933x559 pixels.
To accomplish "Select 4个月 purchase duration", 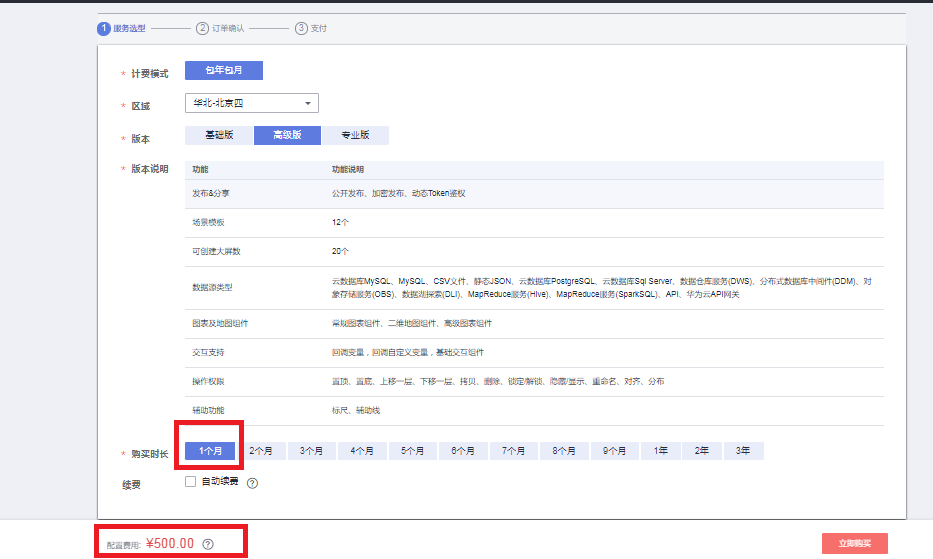I will click(x=362, y=451).
